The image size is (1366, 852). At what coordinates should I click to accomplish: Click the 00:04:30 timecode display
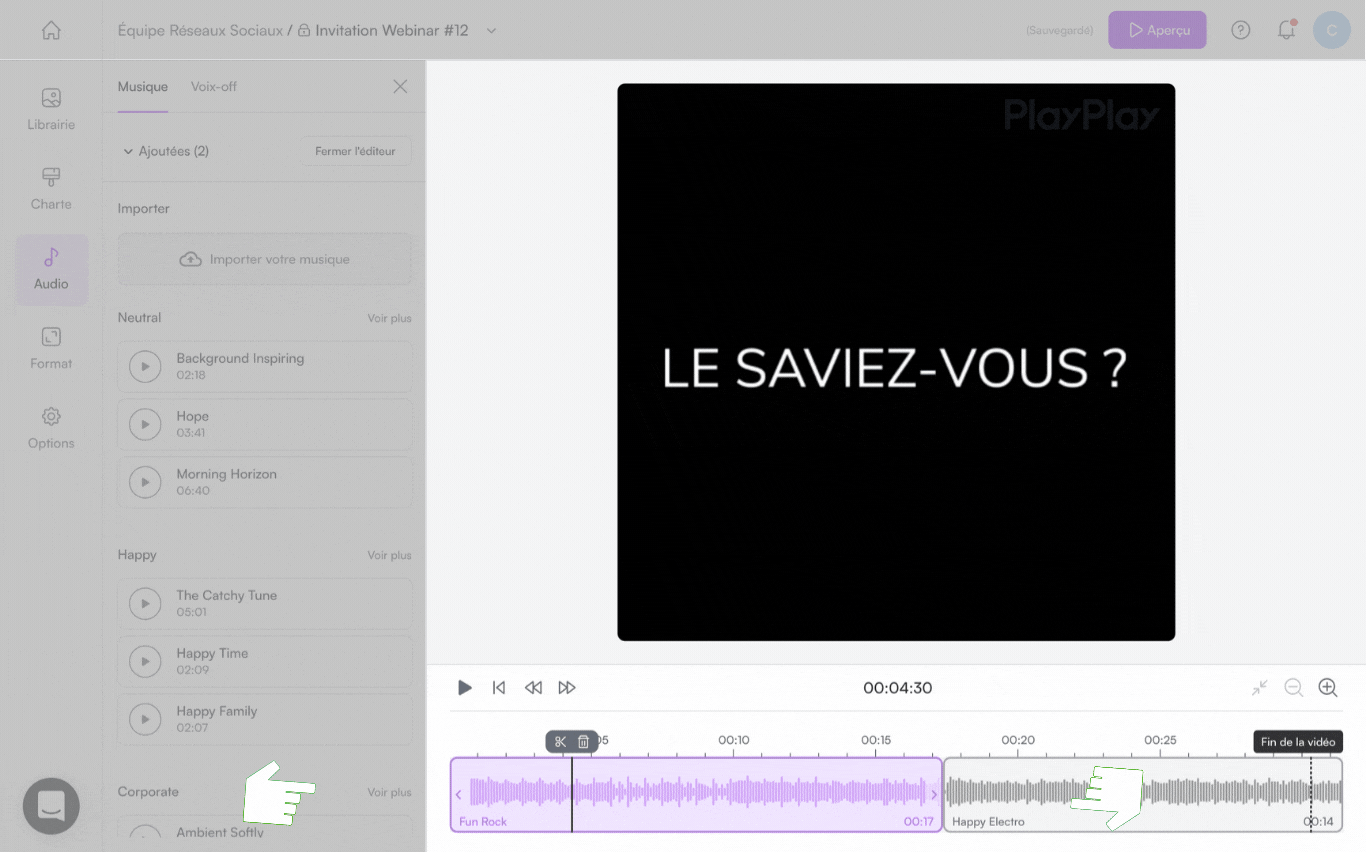tap(898, 688)
